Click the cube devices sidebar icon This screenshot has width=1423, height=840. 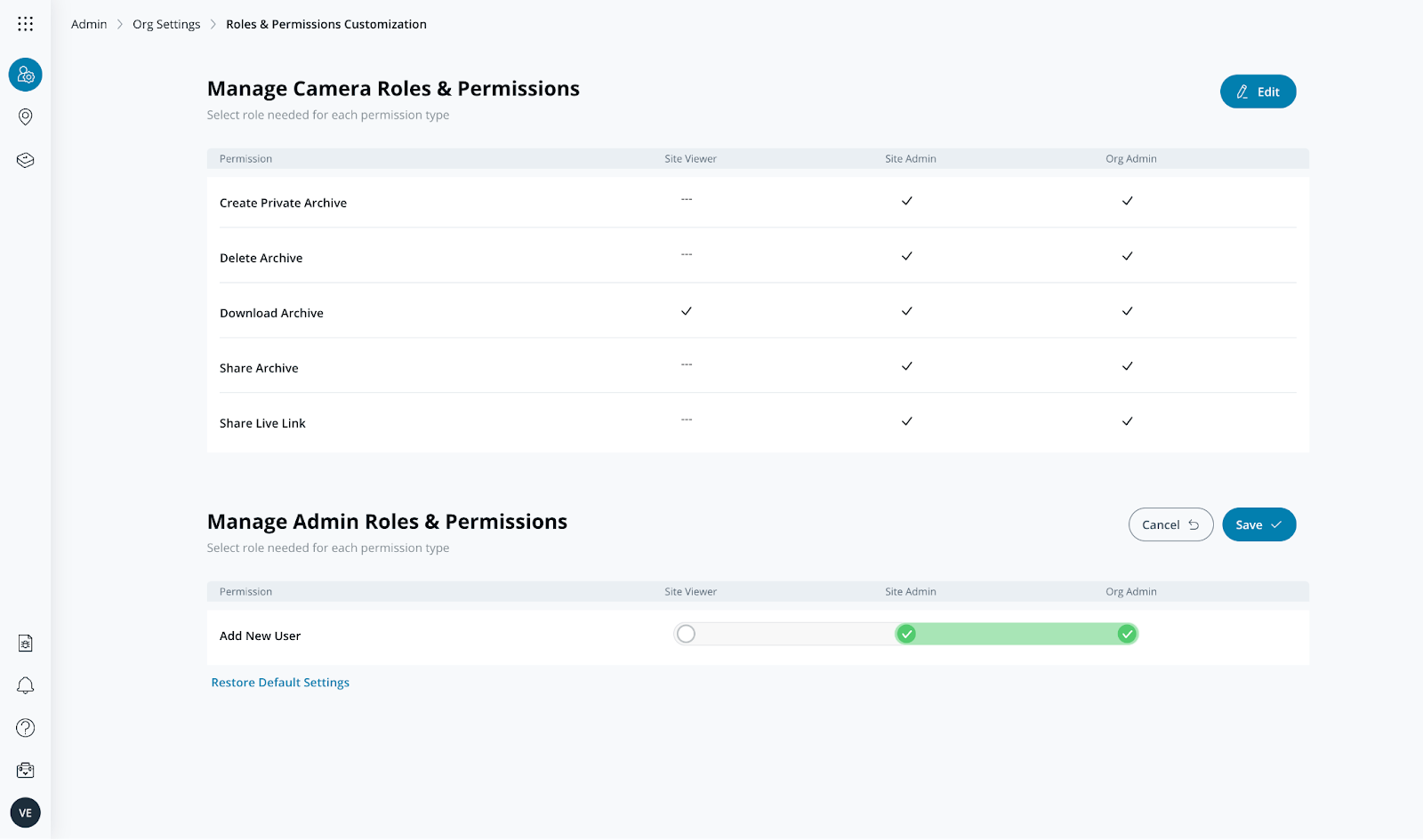(x=25, y=160)
